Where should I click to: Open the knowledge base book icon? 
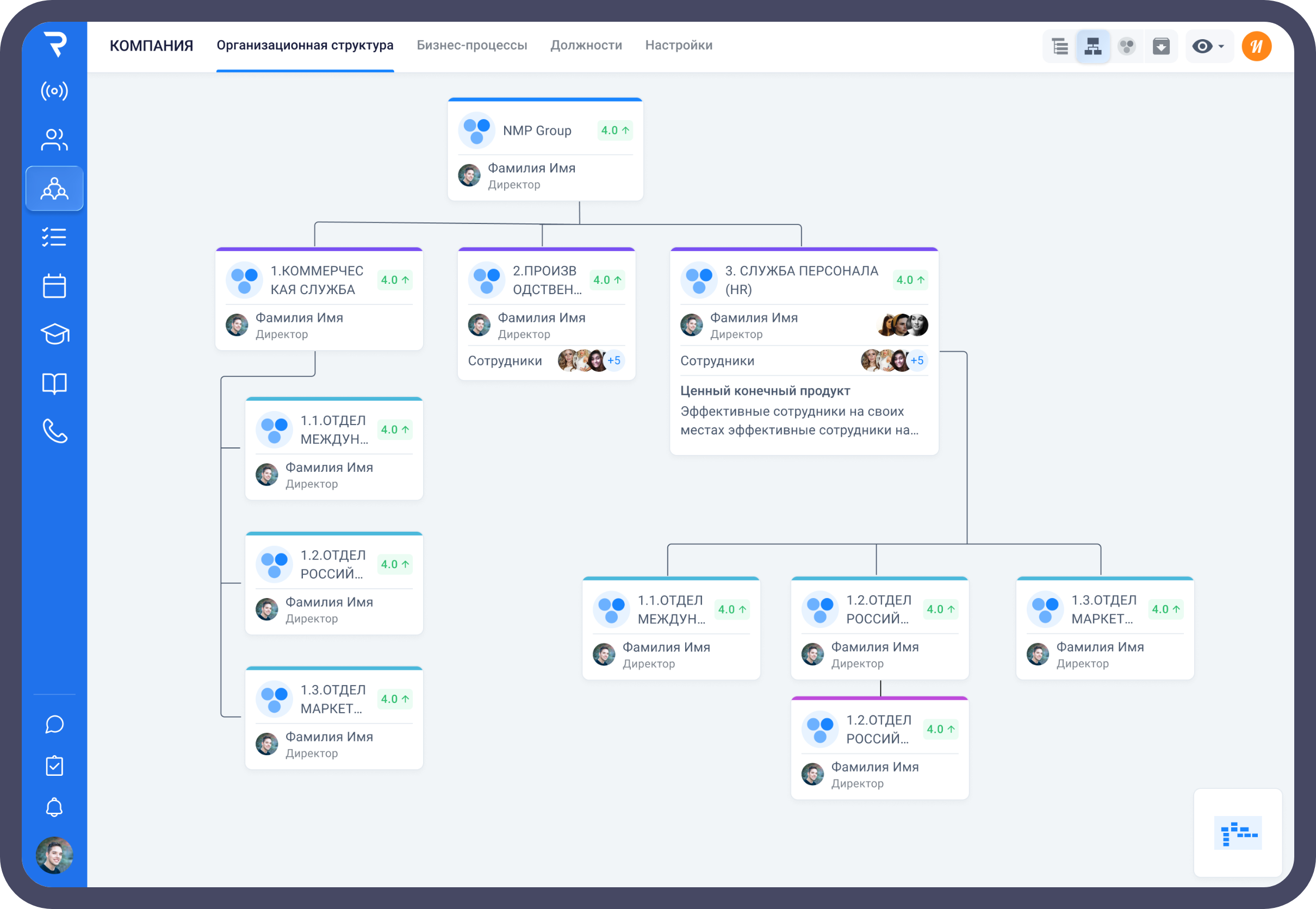[x=55, y=383]
